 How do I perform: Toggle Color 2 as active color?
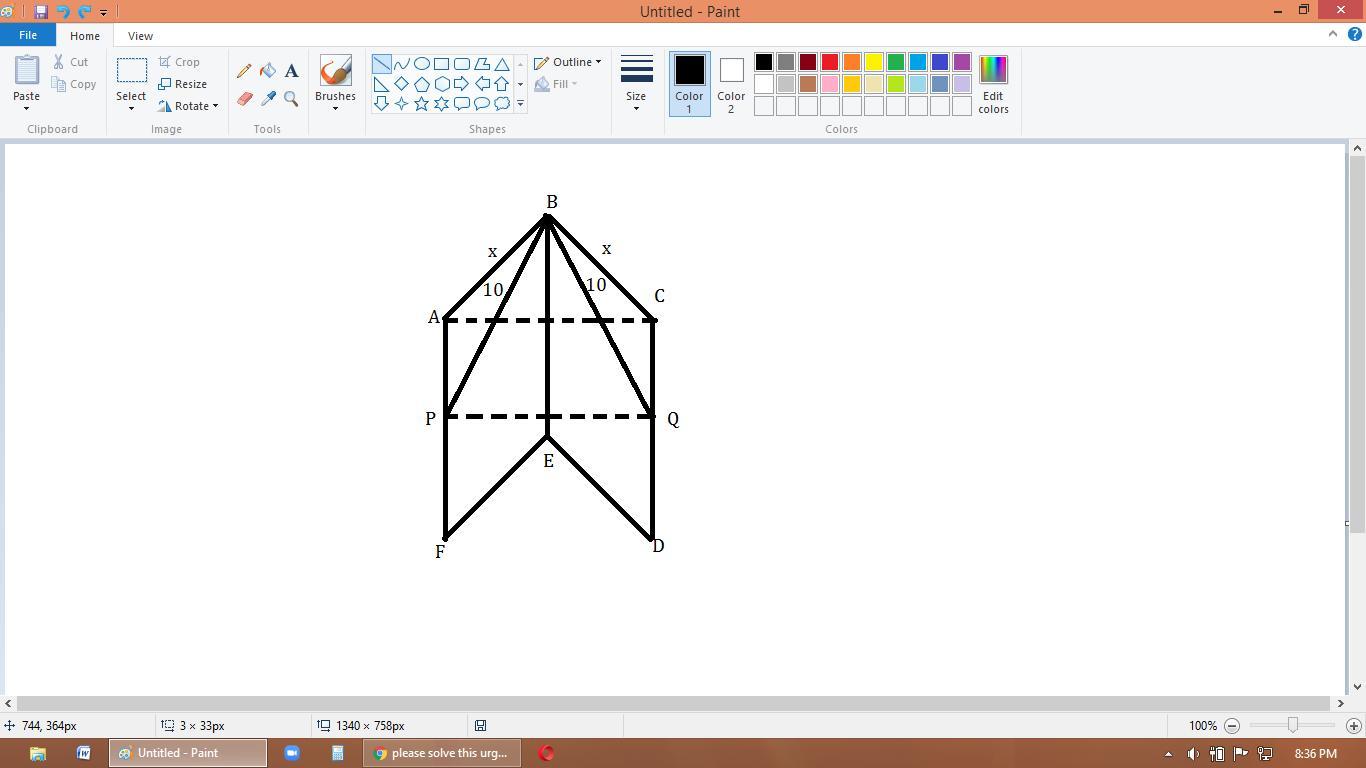point(731,83)
